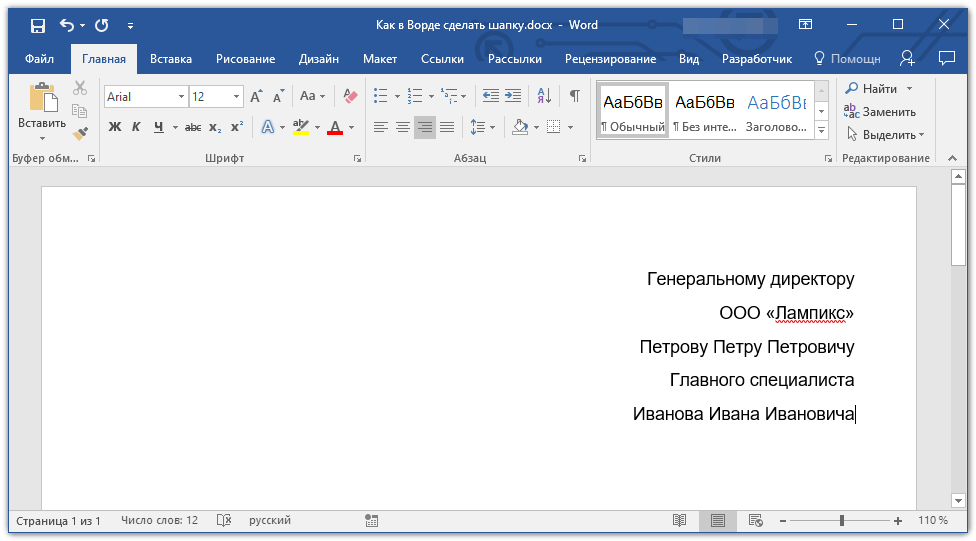The image size is (976, 541).
Task: Toggle paragraph marks ¶ display
Action: pyautogui.click(x=575, y=96)
